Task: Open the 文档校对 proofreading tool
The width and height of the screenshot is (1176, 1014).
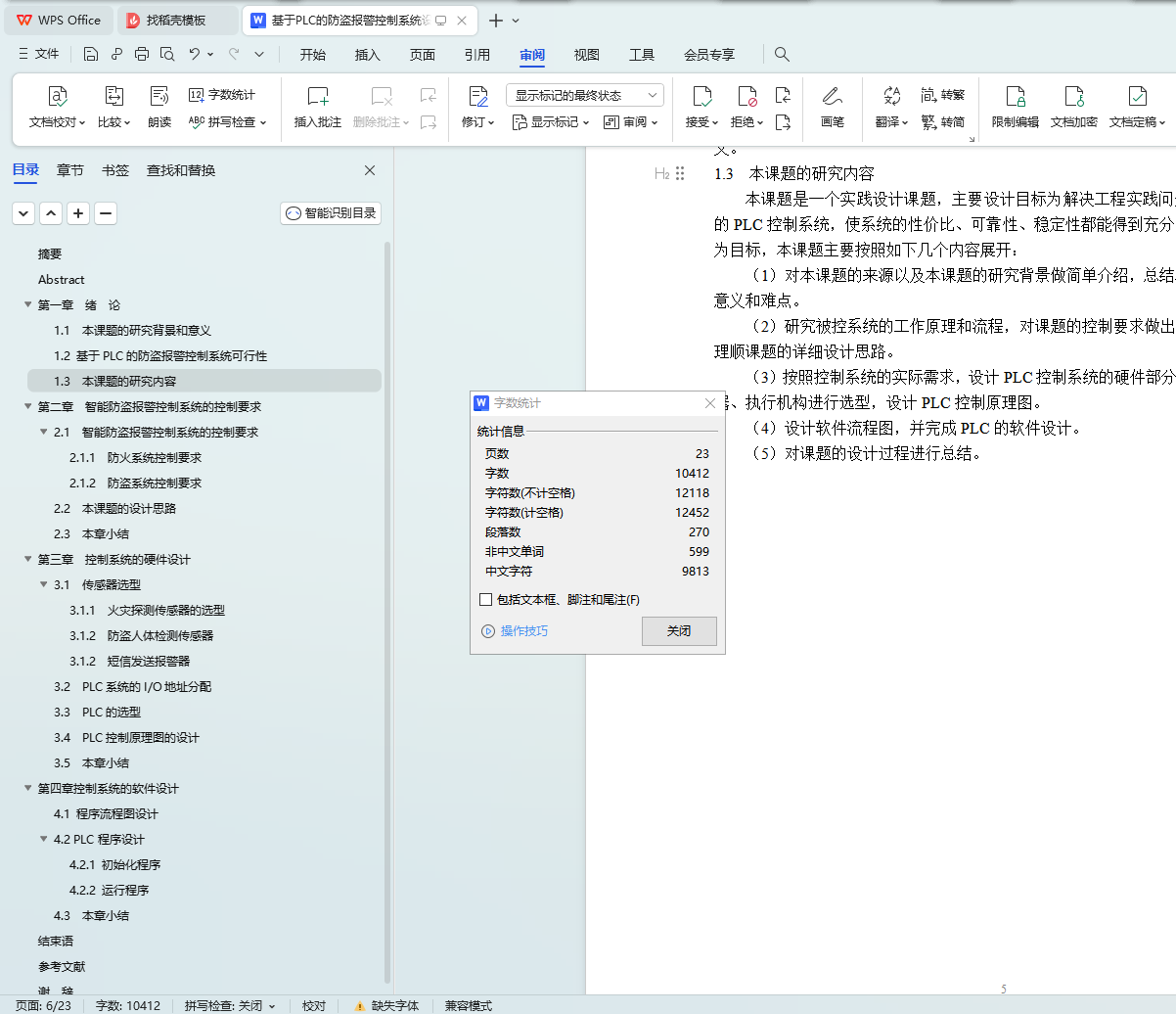Action: (57, 108)
